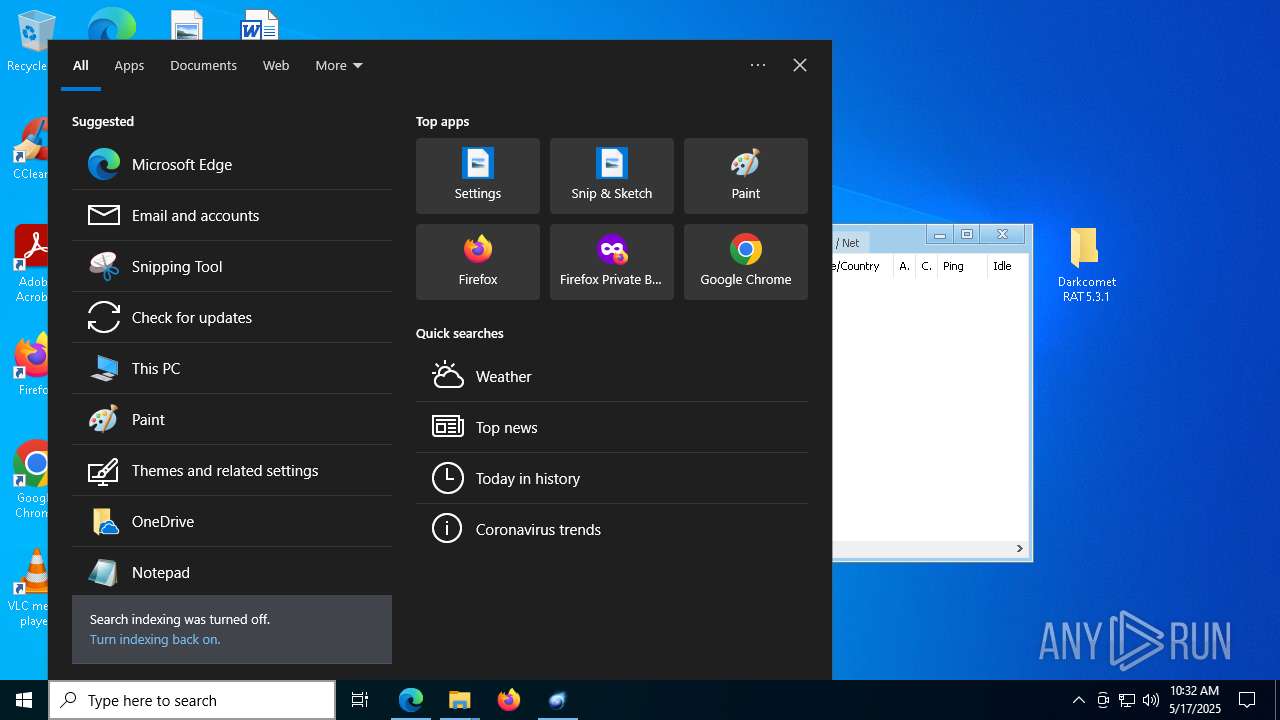Close the search panel
Viewport: 1280px width, 720px height.
click(800, 65)
